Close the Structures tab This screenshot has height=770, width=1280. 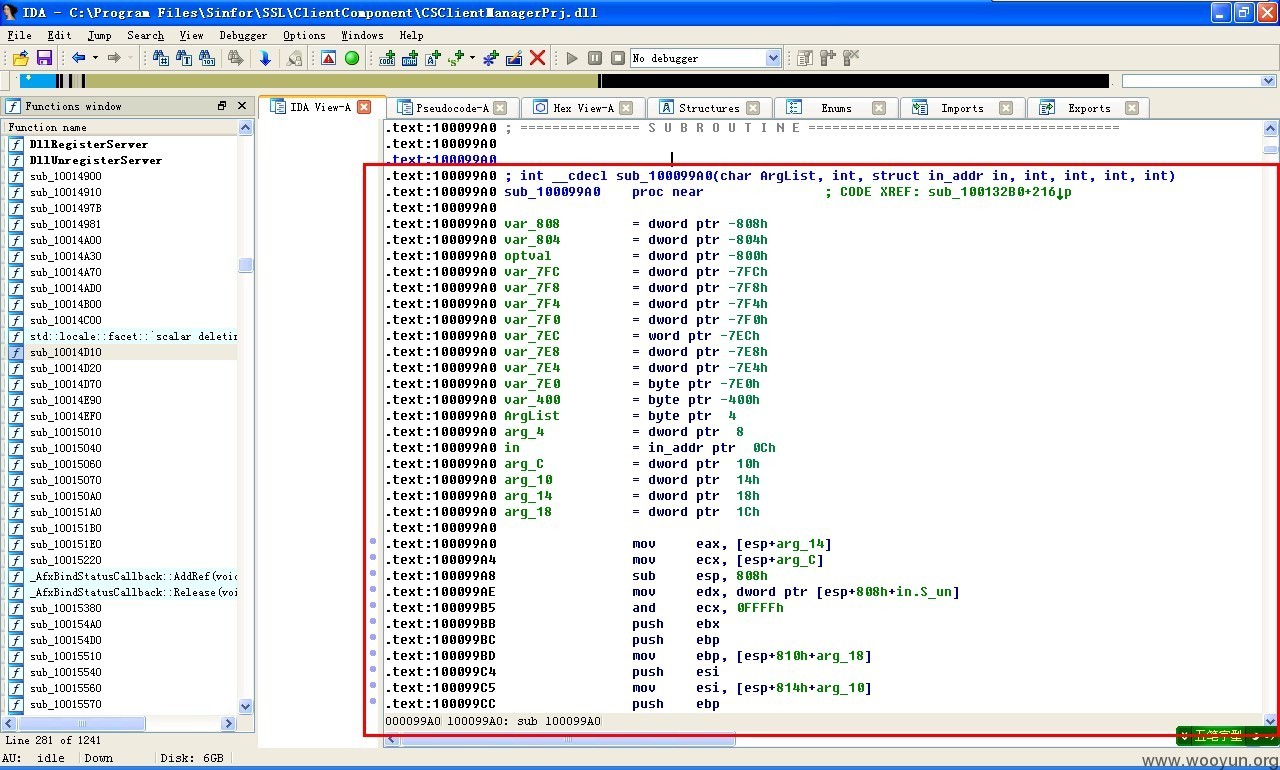pos(753,108)
